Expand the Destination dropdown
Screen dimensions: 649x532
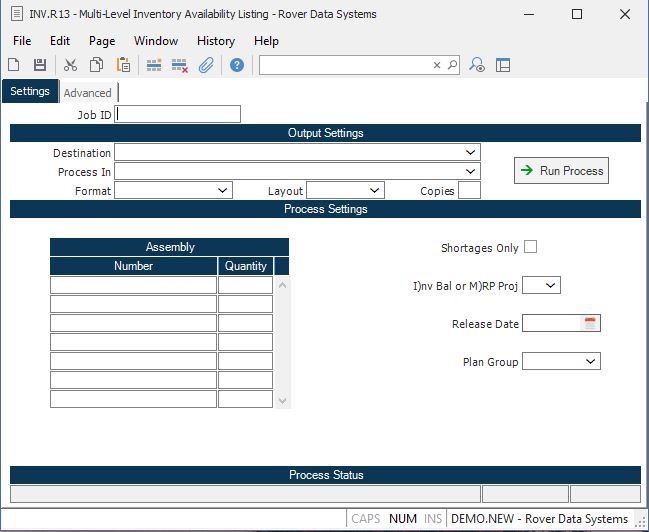tap(470, 153)
